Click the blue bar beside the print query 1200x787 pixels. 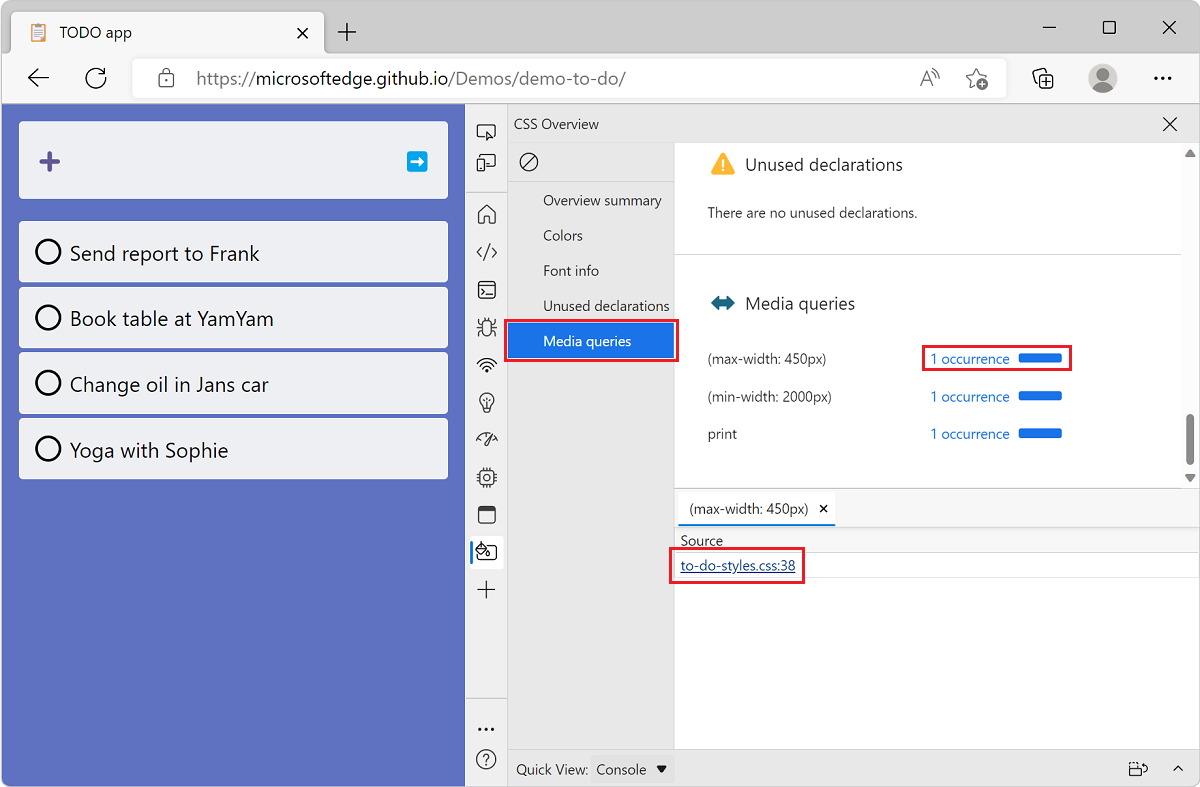(x=1039, y=433)
